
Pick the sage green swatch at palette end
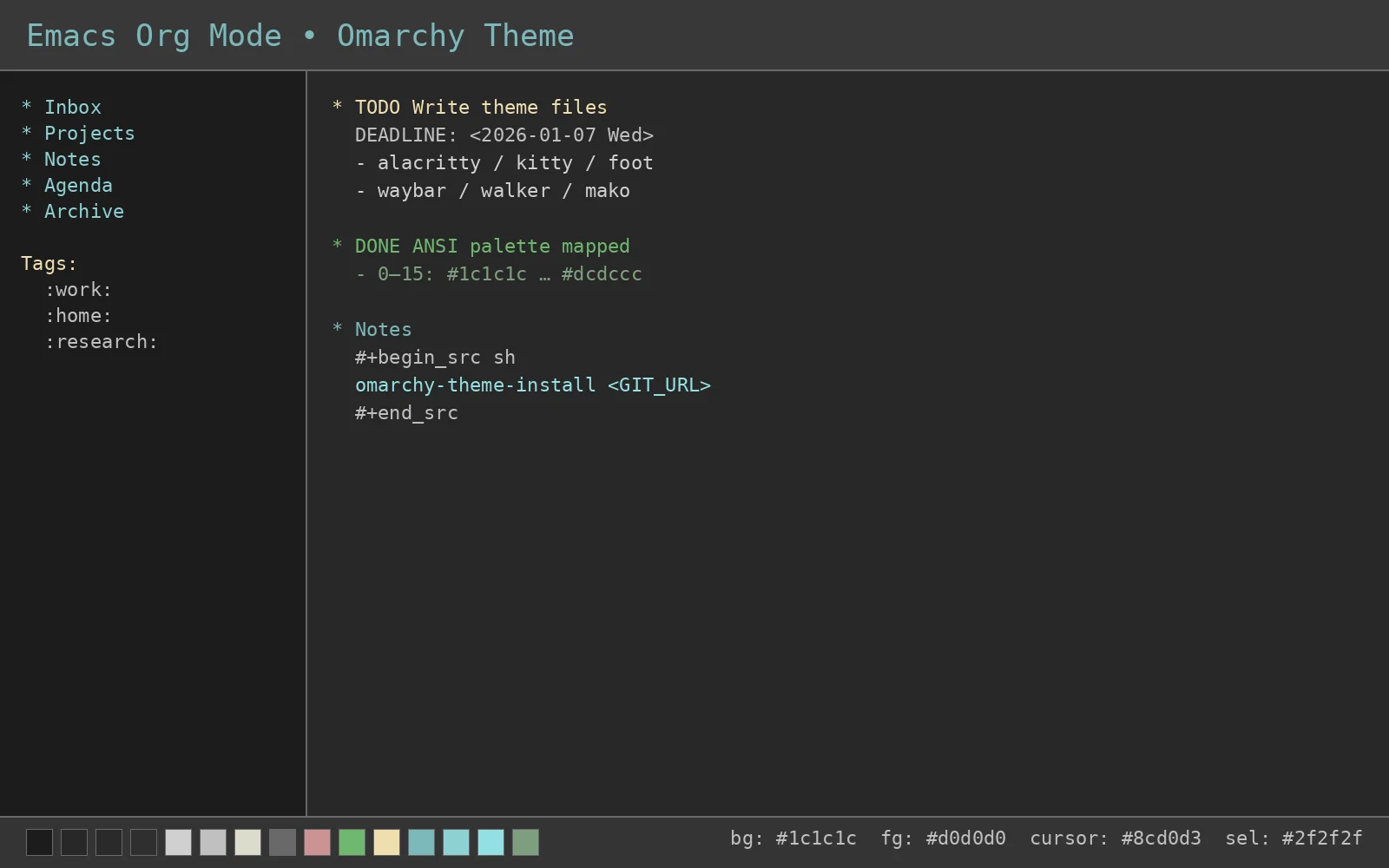[525, 842]
